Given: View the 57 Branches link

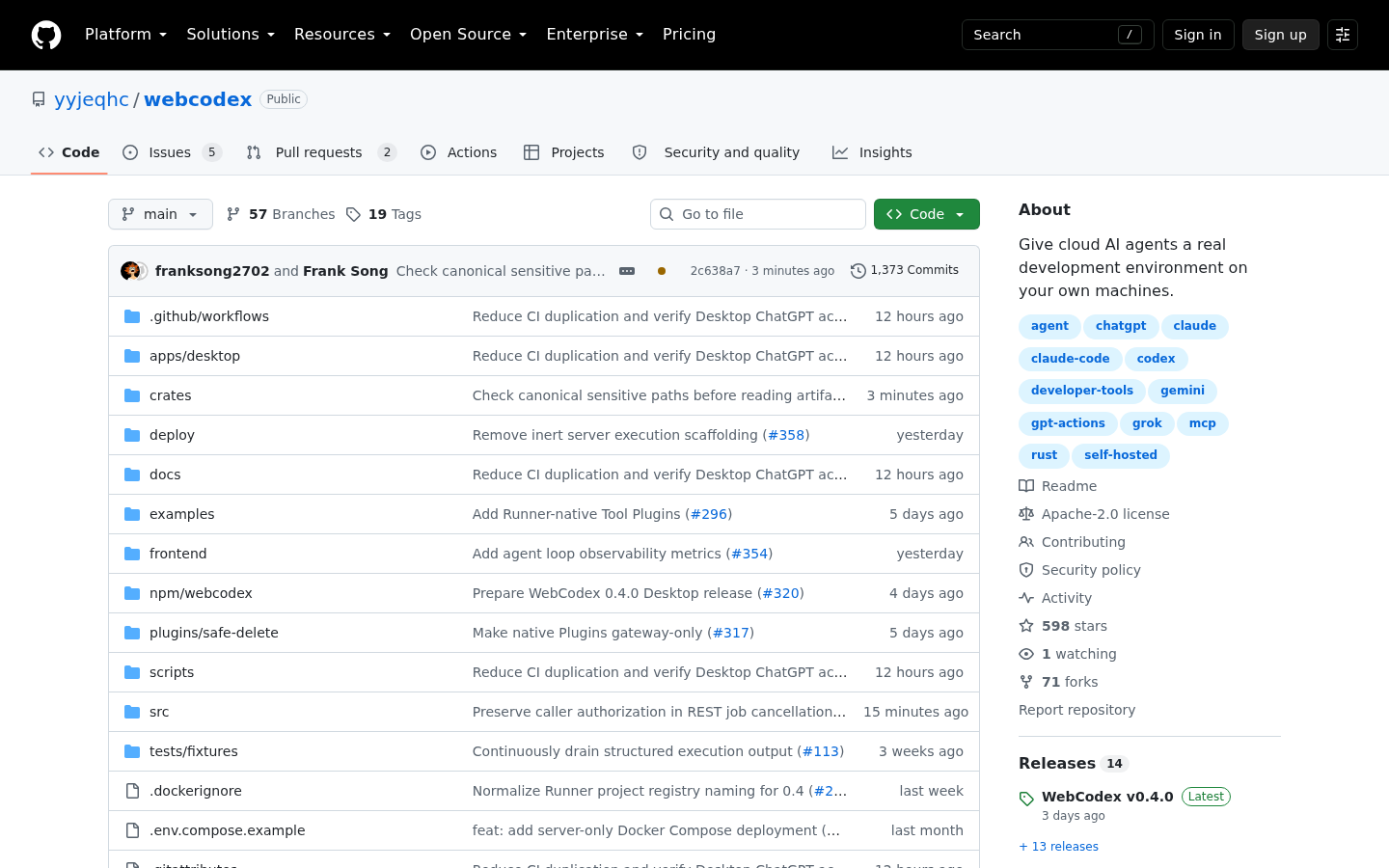Looking at the screenshot, I should click(281, 214).
